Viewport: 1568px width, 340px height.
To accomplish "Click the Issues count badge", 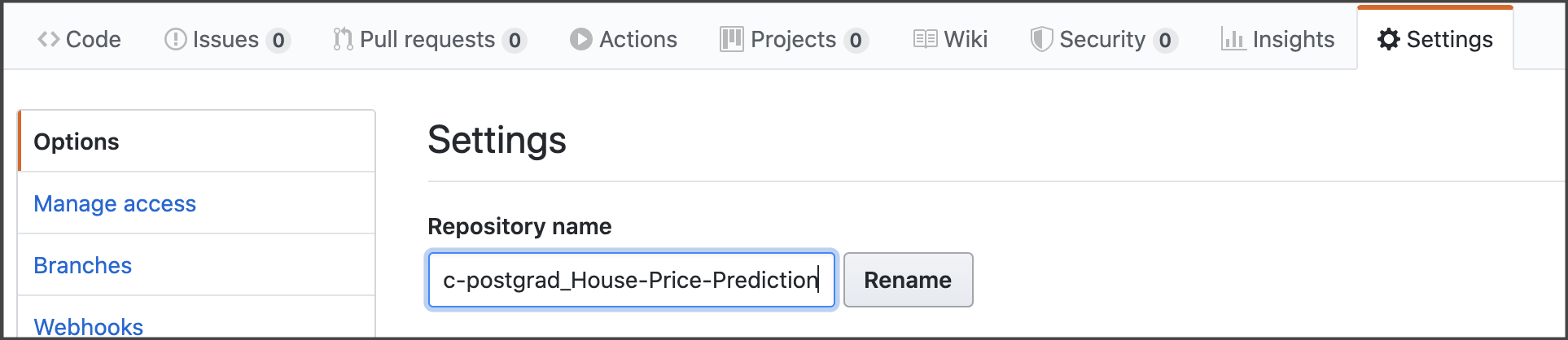I will point(278,40).
